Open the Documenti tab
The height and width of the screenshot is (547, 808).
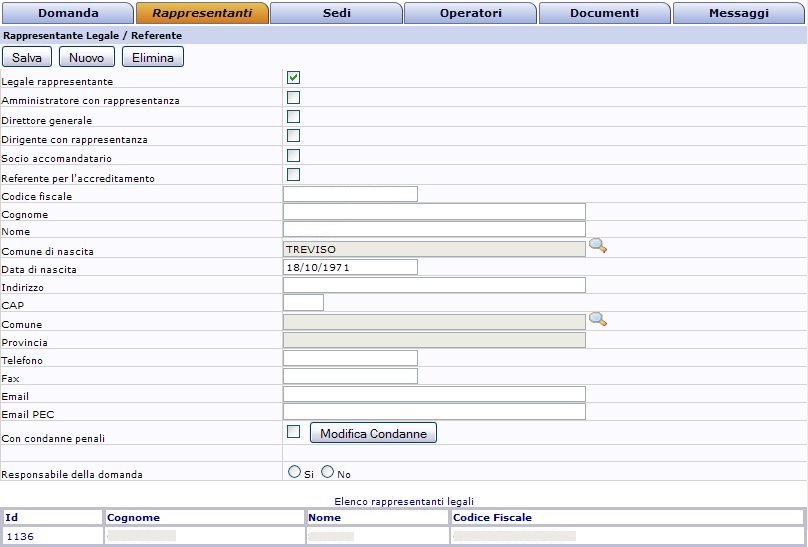604,13
